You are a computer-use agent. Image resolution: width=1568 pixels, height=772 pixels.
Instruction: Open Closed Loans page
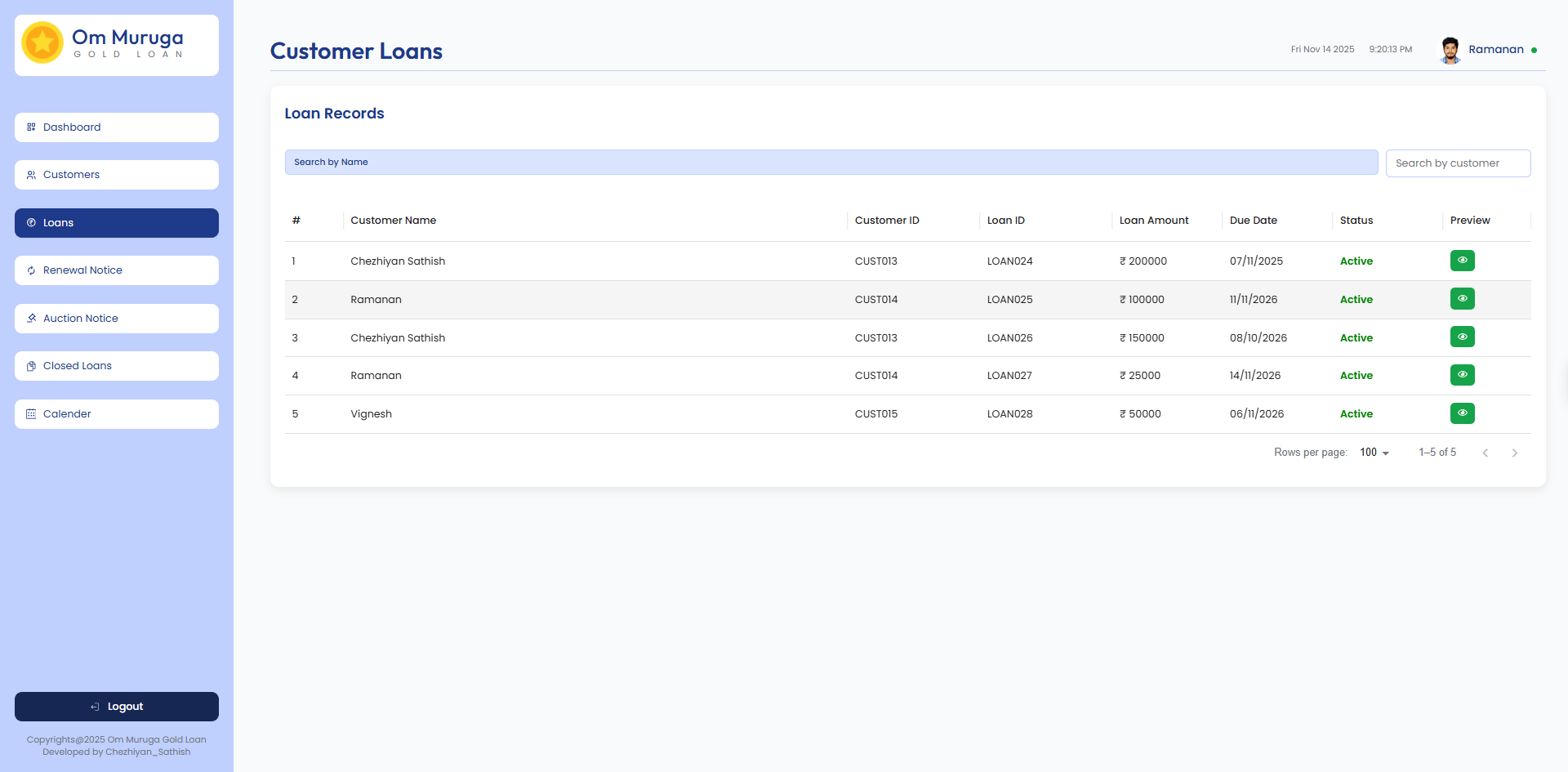pos(116,366)
